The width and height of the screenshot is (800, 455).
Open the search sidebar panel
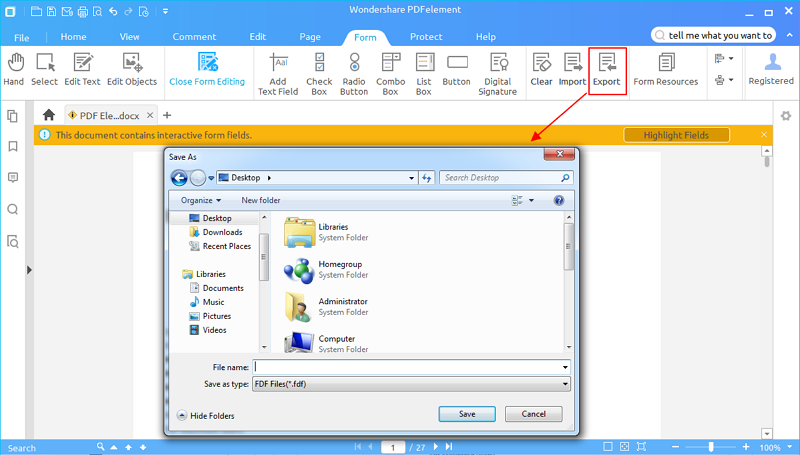pos(13,209)
